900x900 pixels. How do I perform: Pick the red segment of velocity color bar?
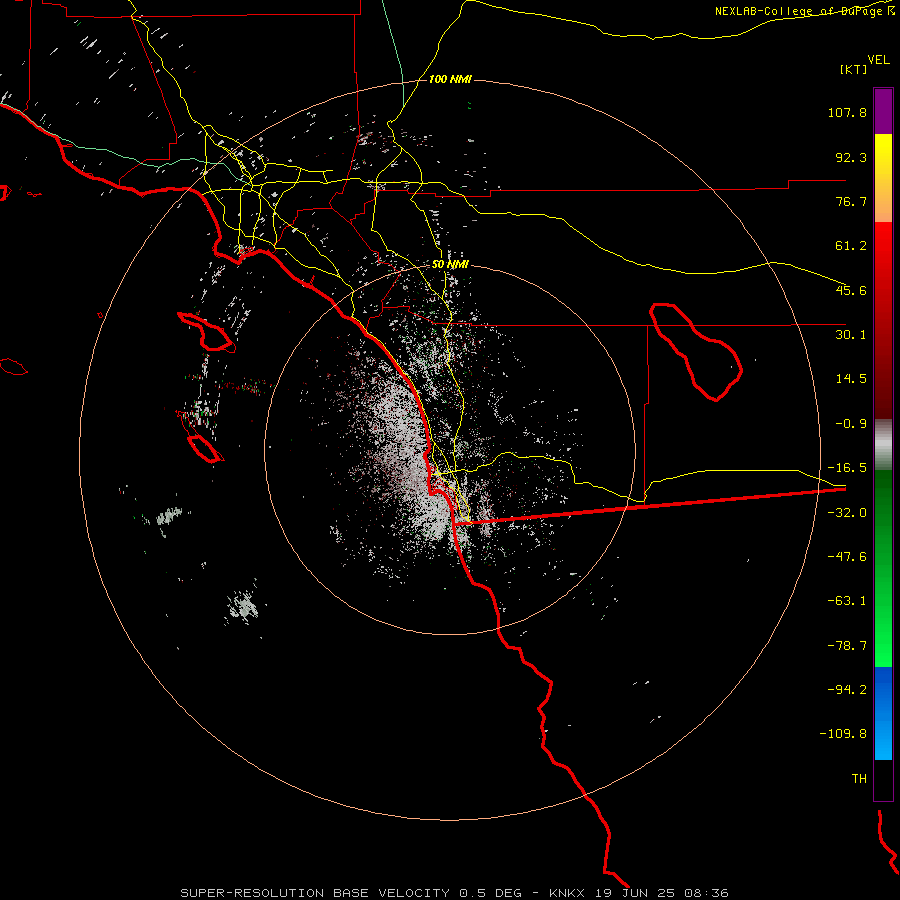[x=883, y=320]
